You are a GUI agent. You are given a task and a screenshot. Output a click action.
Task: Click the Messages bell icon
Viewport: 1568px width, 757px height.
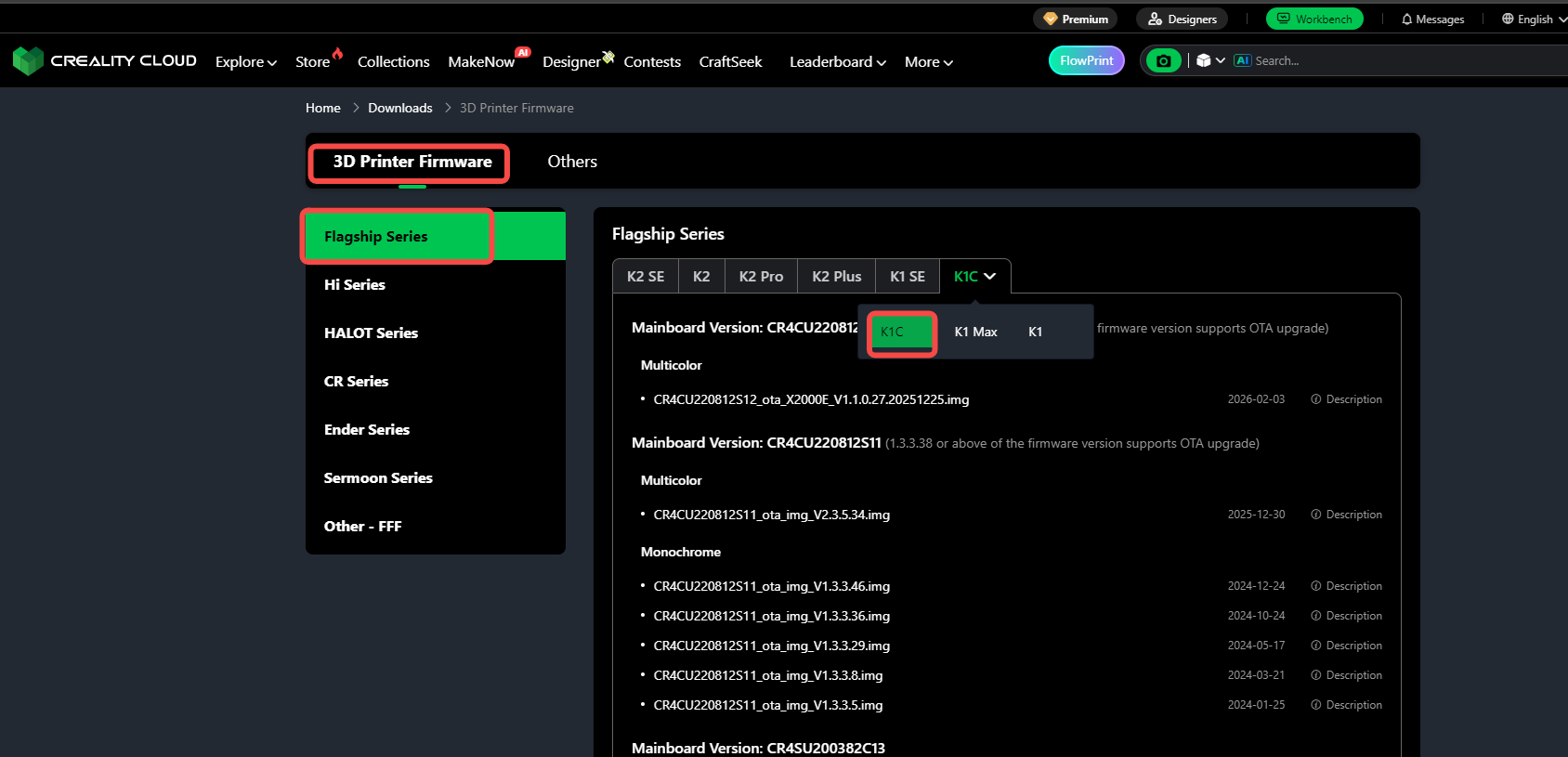point(1406,20)
